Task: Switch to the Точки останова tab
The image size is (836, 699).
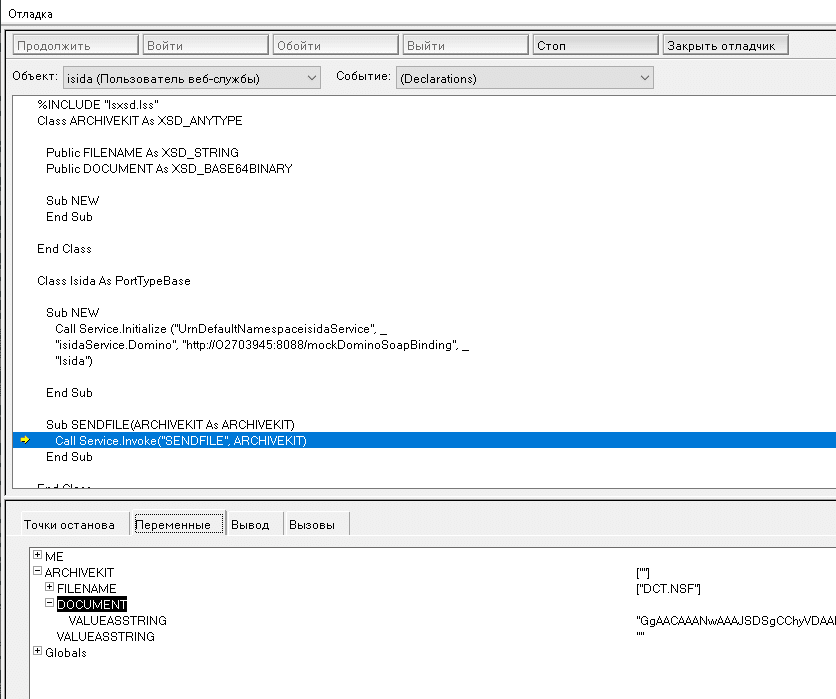Action: click(x=69, y=525)
